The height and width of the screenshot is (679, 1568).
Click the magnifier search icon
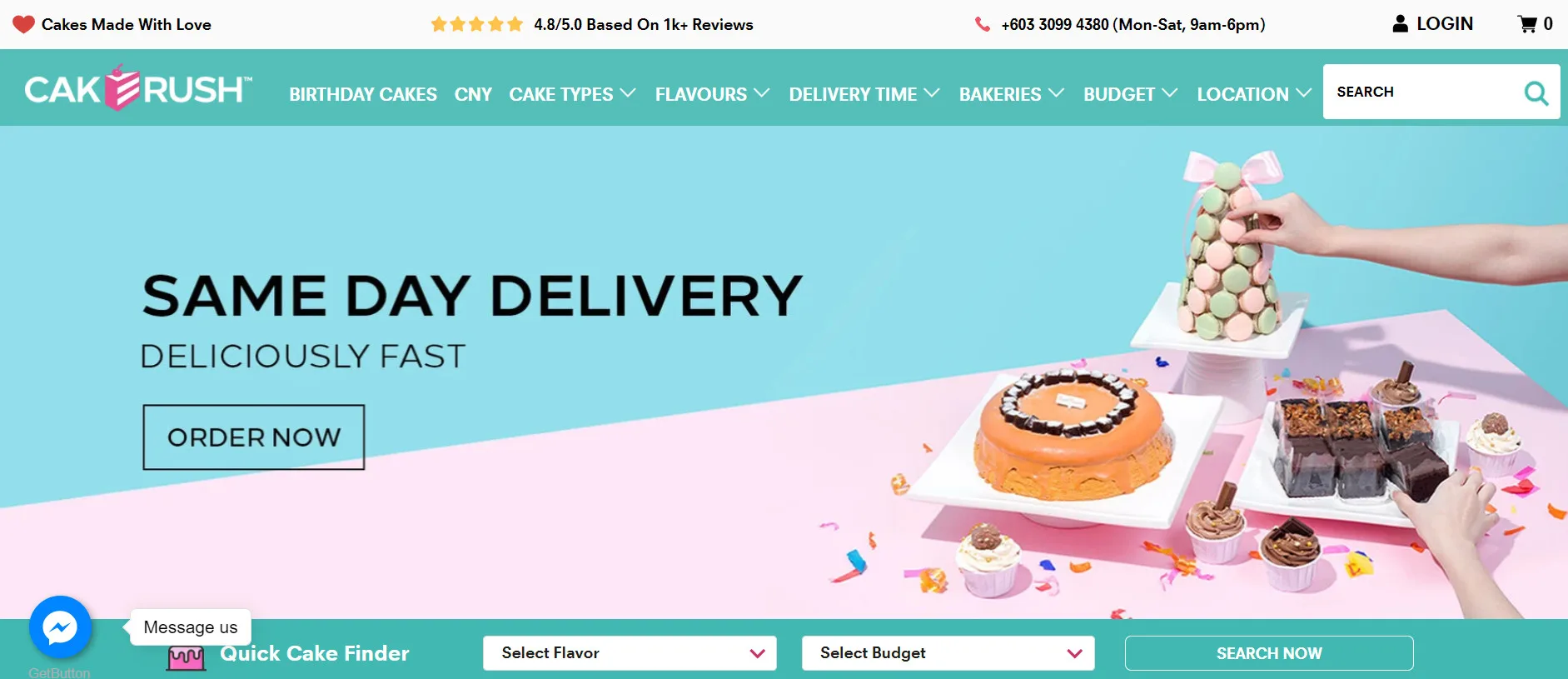(1536, 92)
